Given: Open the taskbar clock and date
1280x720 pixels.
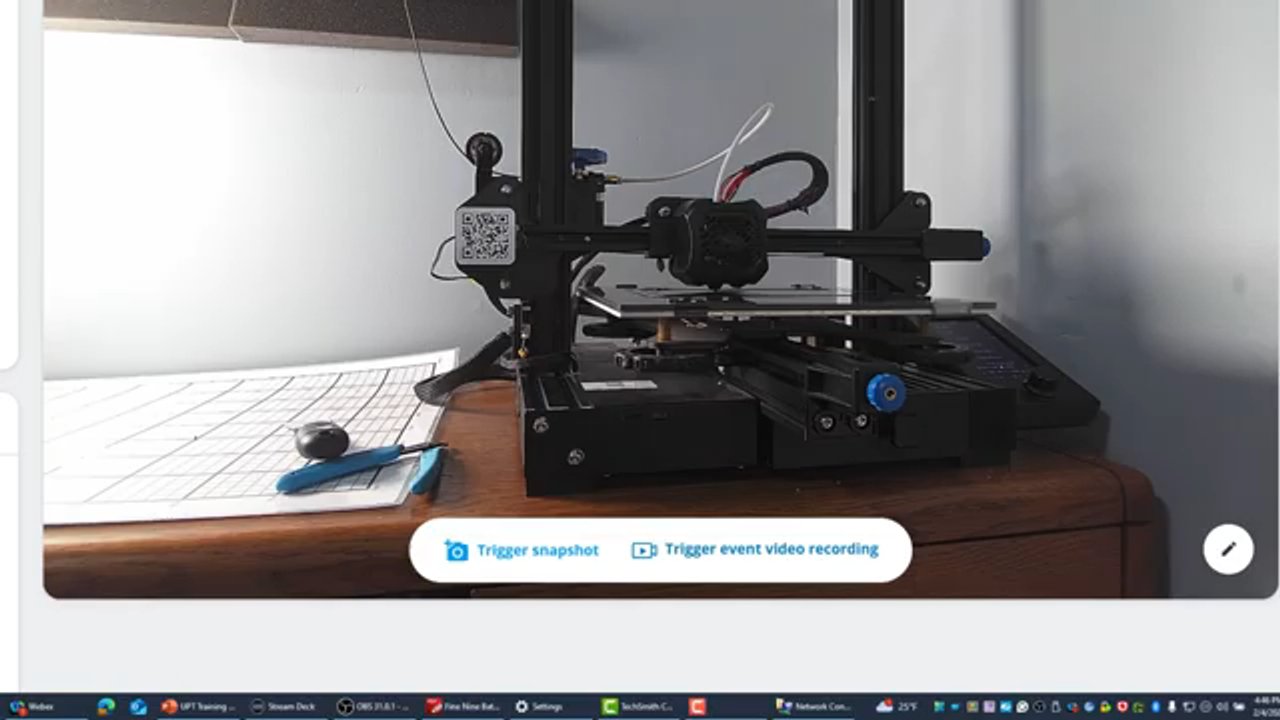Looking at the screenshot, I should pos(1266,706).
